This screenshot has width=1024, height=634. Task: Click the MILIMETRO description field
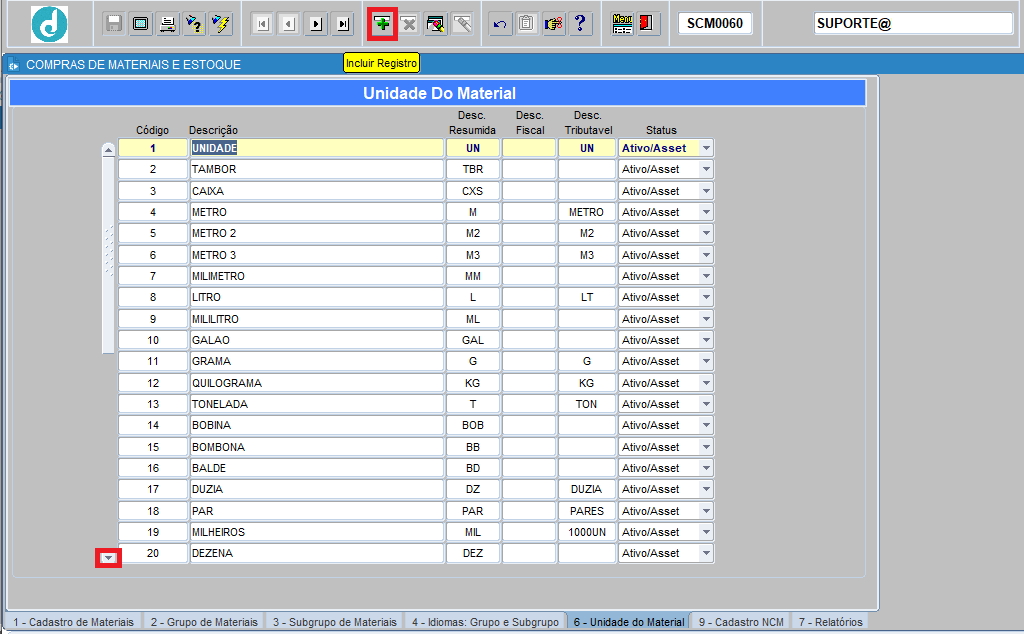317,276
